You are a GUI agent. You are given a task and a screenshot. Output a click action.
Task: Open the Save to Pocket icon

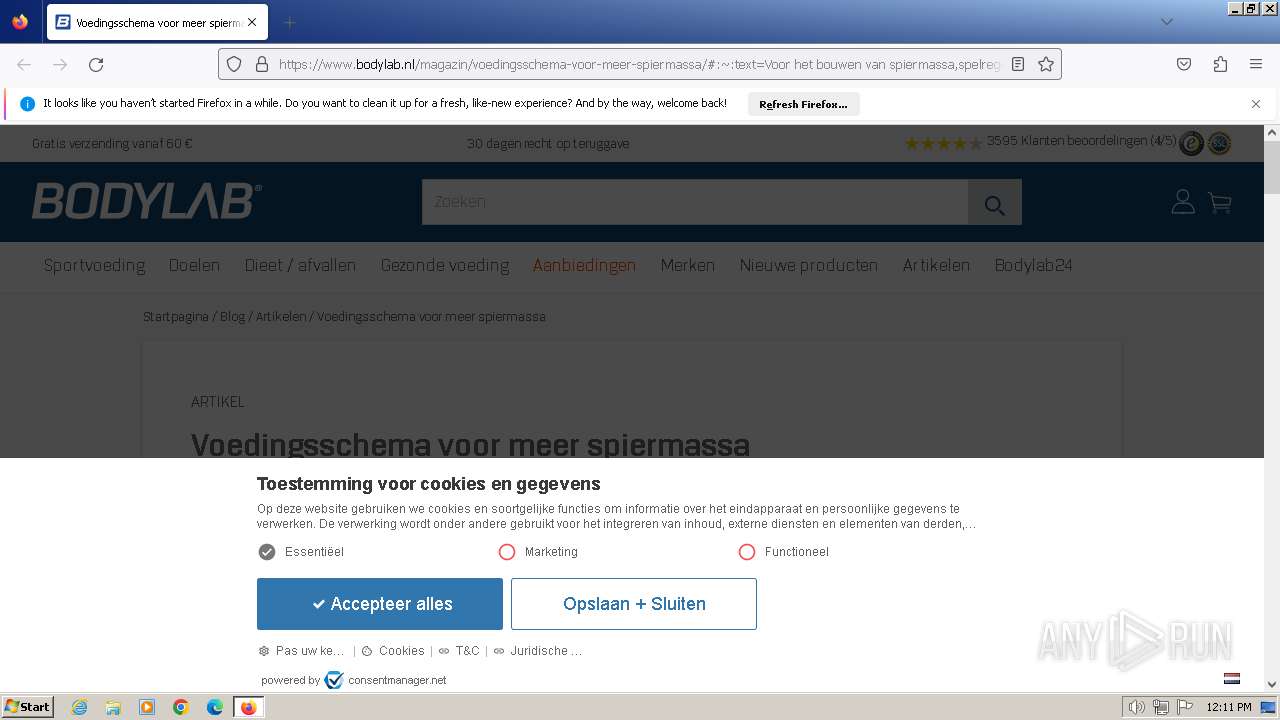tap(1184, 64)
